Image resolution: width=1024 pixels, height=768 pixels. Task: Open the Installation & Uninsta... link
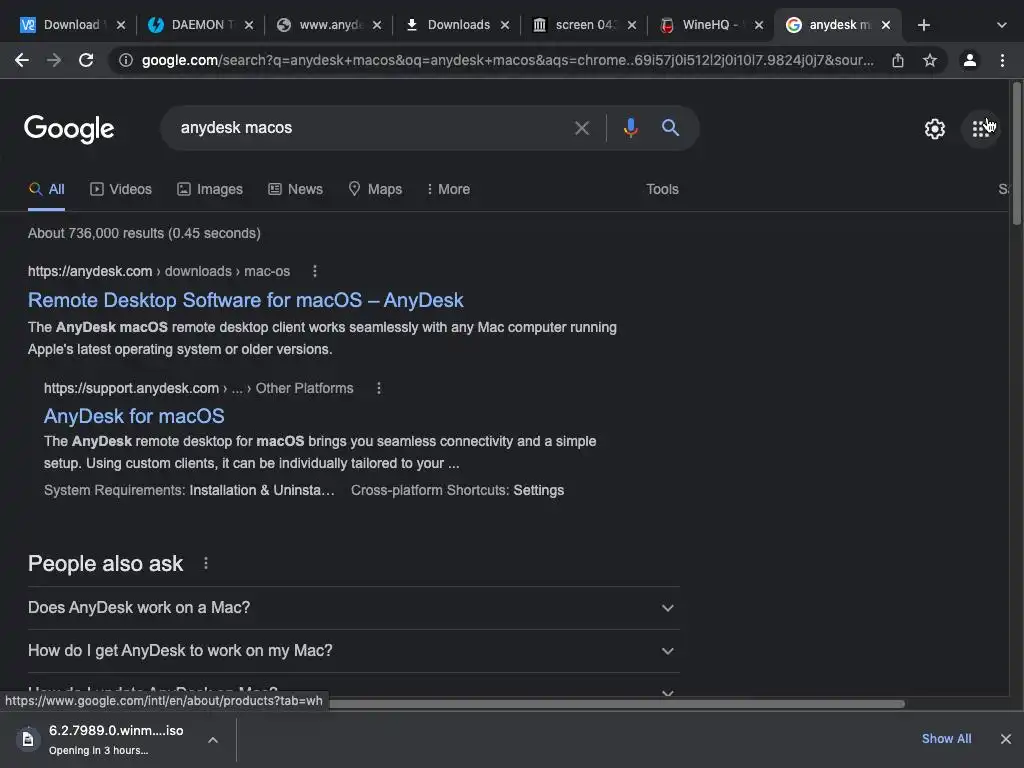click(262, 490)
